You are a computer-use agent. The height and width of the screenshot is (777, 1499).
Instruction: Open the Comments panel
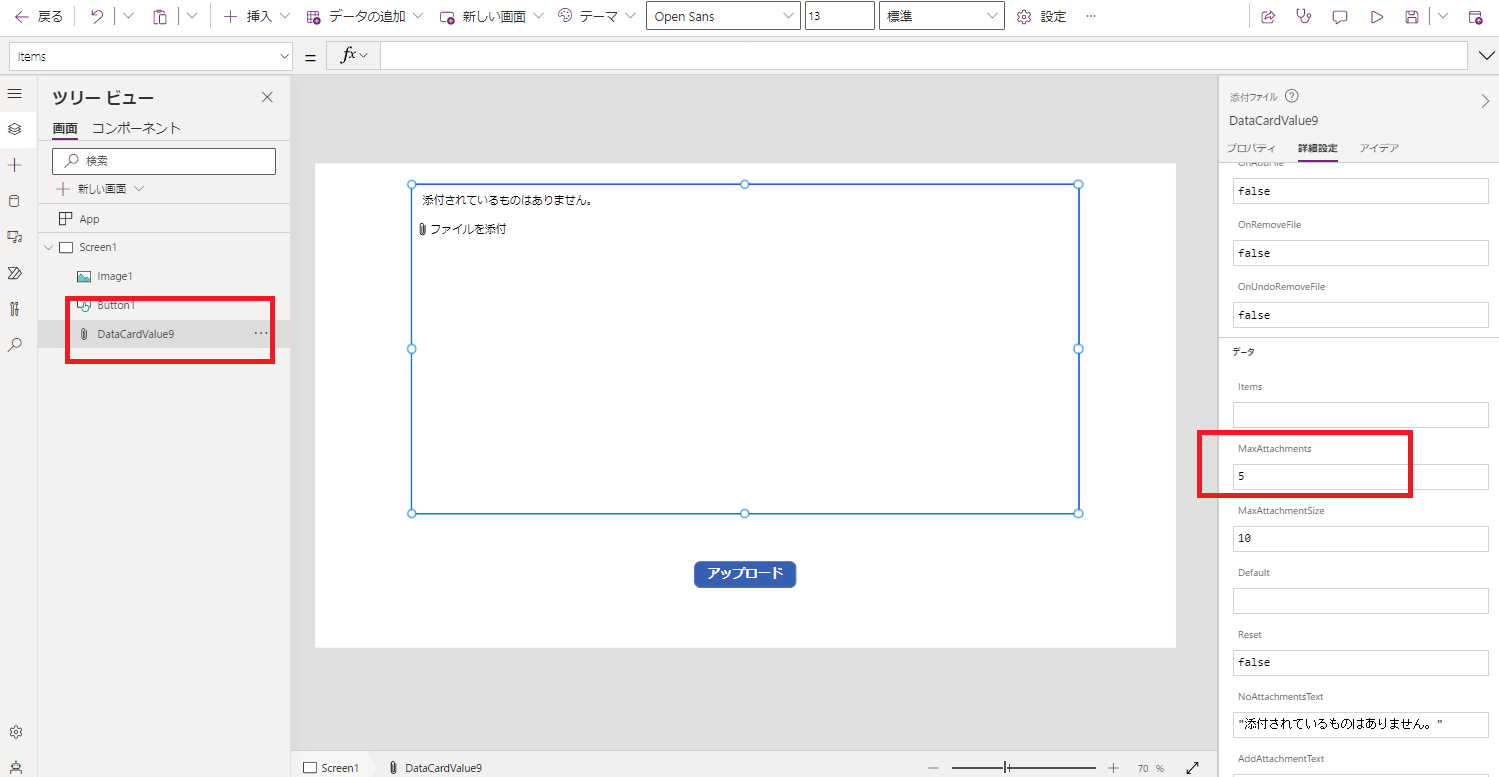coord(1339,16)
